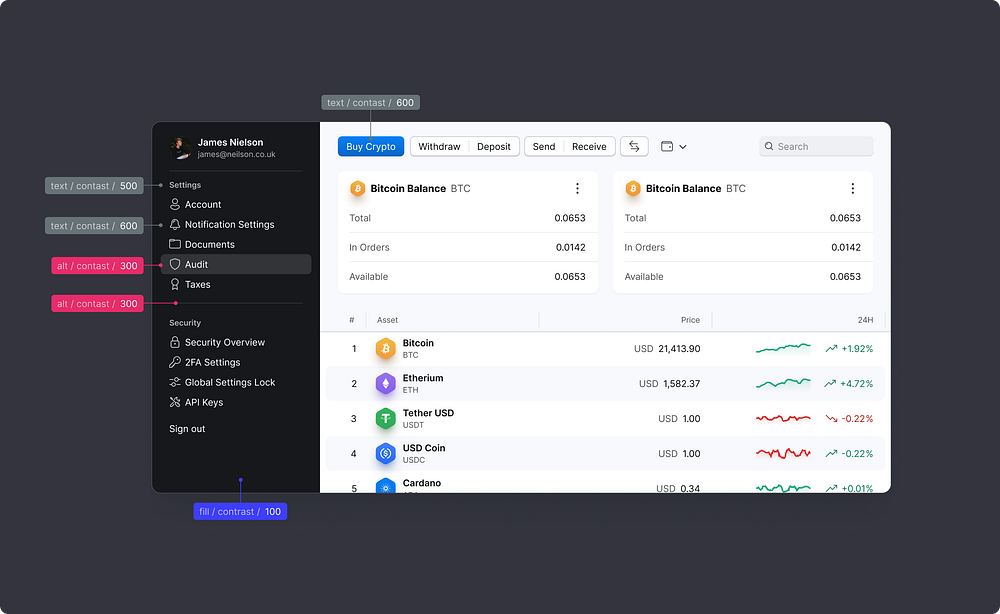The width and height of the screenshot is (1000, 614).
Task: Focus the Search input field
Action: coord(816,146)
